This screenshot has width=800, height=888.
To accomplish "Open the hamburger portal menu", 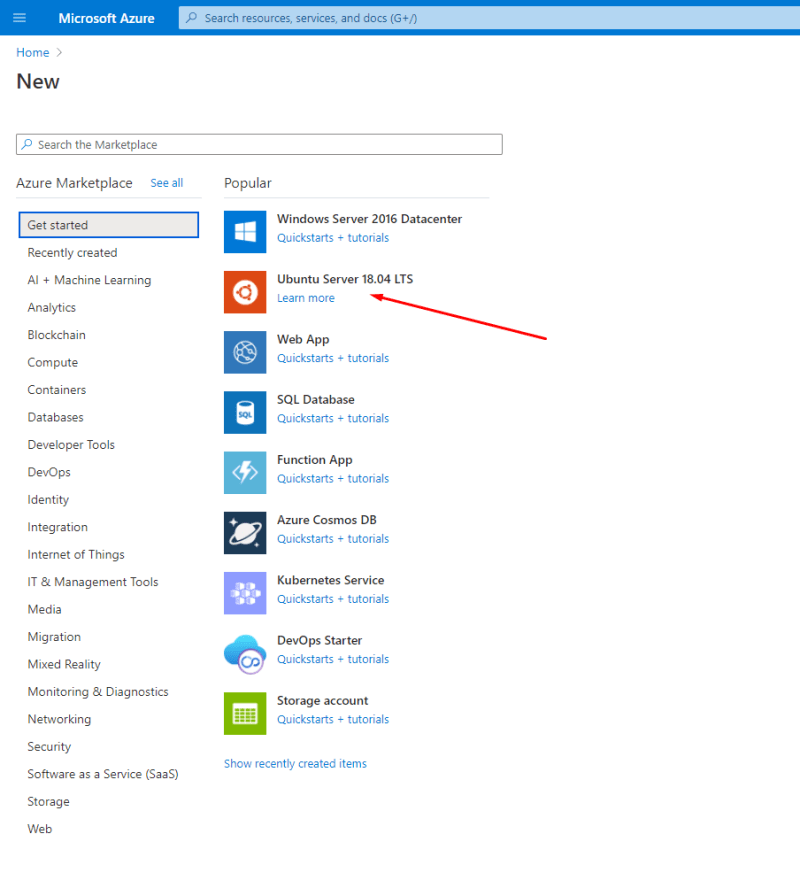I will point(19,18).
